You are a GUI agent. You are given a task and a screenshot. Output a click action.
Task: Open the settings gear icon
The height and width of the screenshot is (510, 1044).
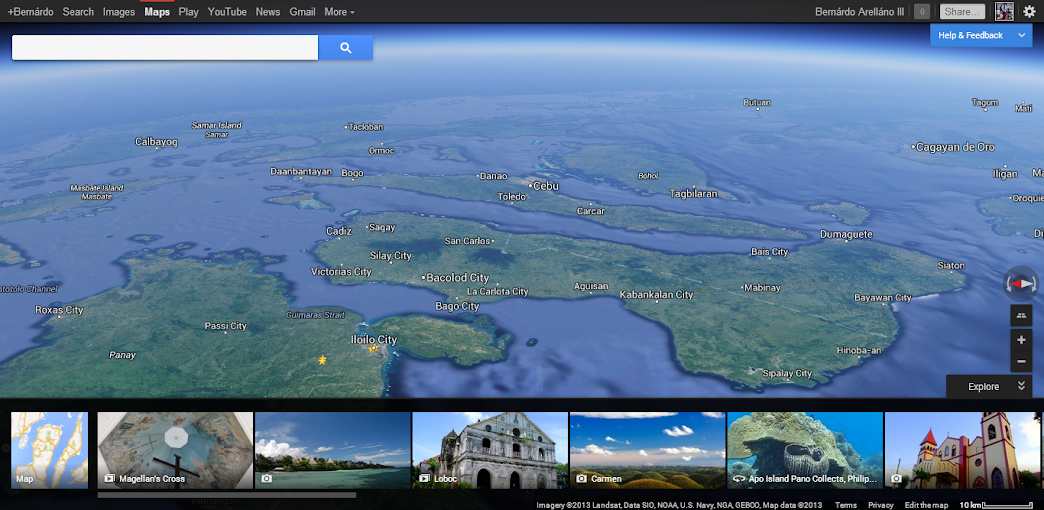point(1029,12)
